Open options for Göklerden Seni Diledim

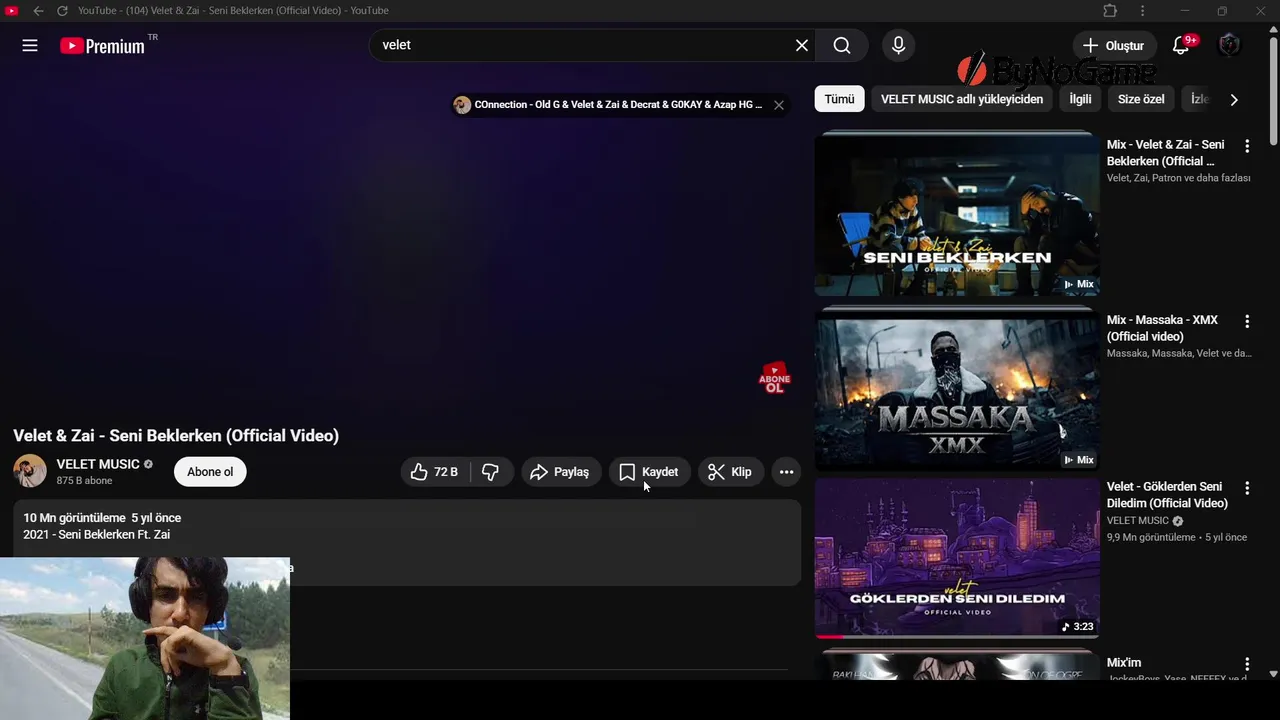coord(1247,488)
